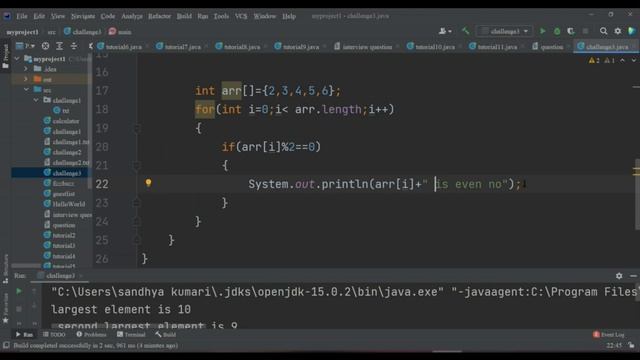Open IDE settings gear in the top toolbar

click(x=618, y=31)
